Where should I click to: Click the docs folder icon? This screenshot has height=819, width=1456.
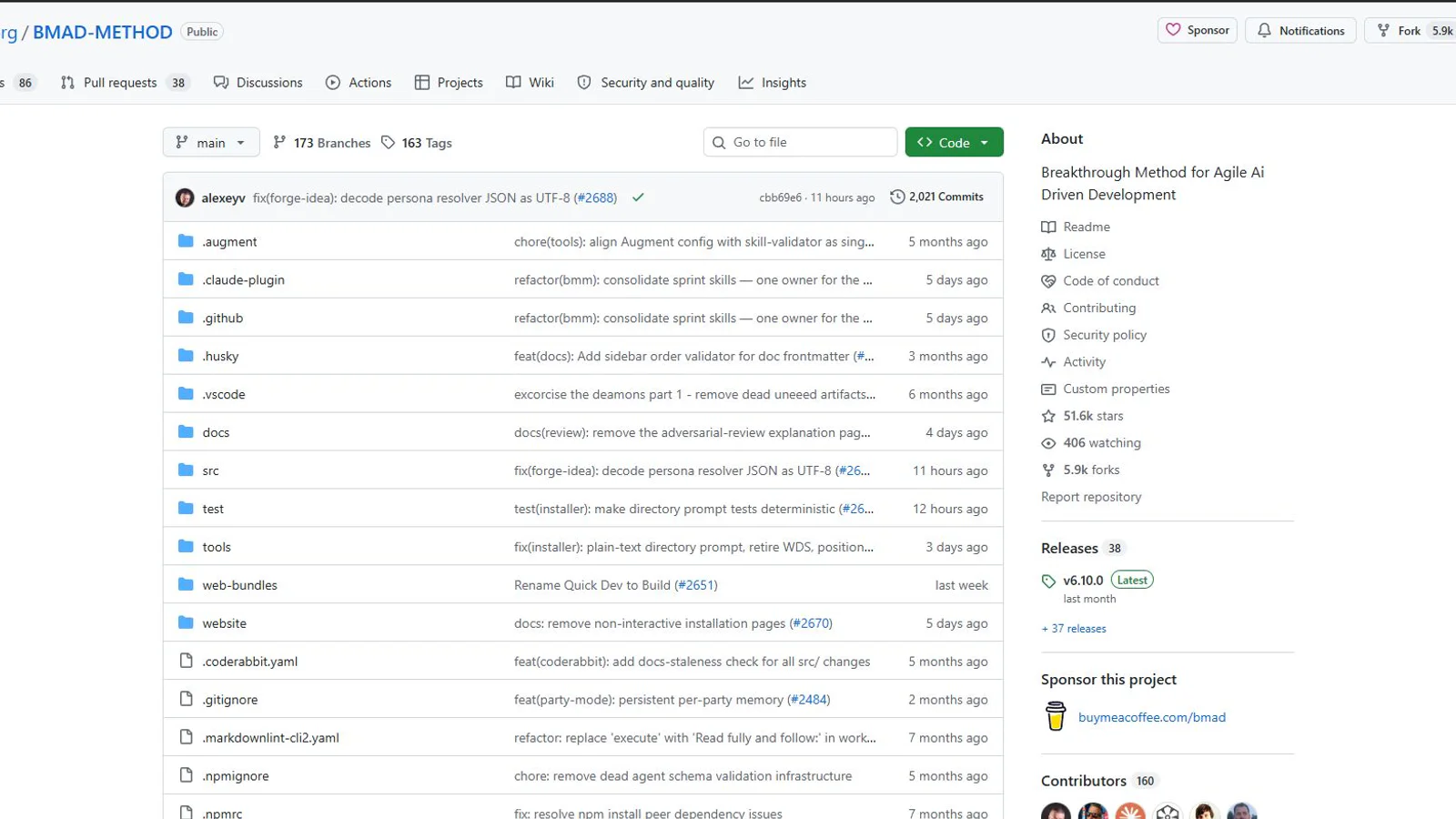(x=186, y=432)
